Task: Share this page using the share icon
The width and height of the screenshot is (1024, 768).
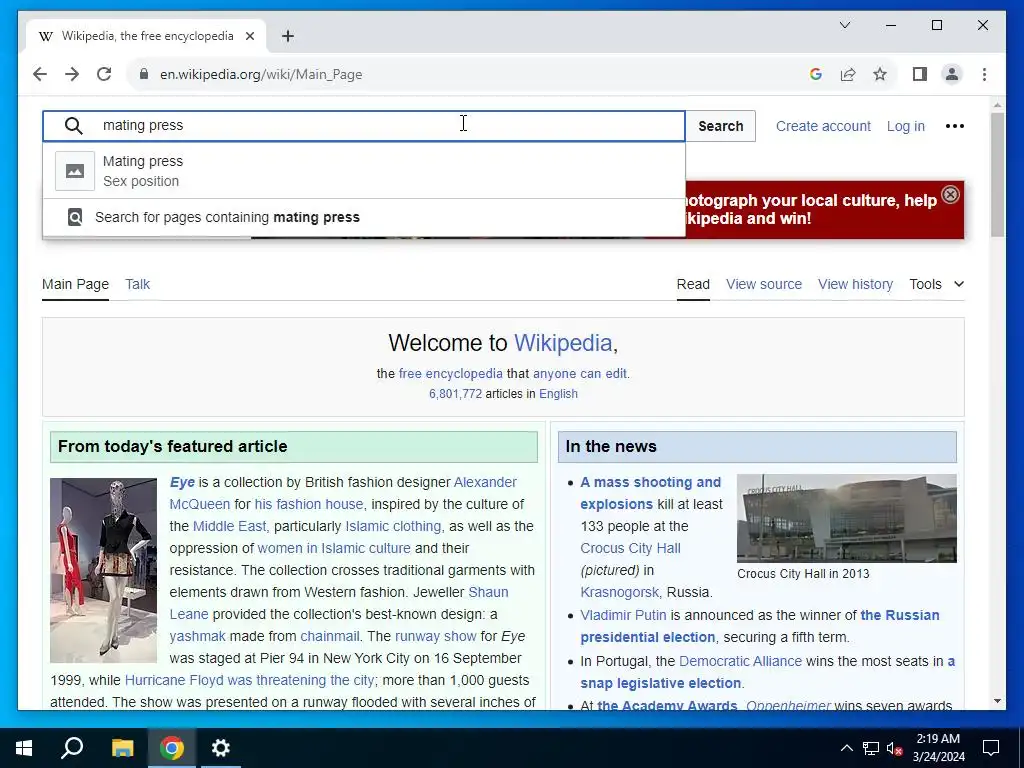Action: tap(848, 74)
